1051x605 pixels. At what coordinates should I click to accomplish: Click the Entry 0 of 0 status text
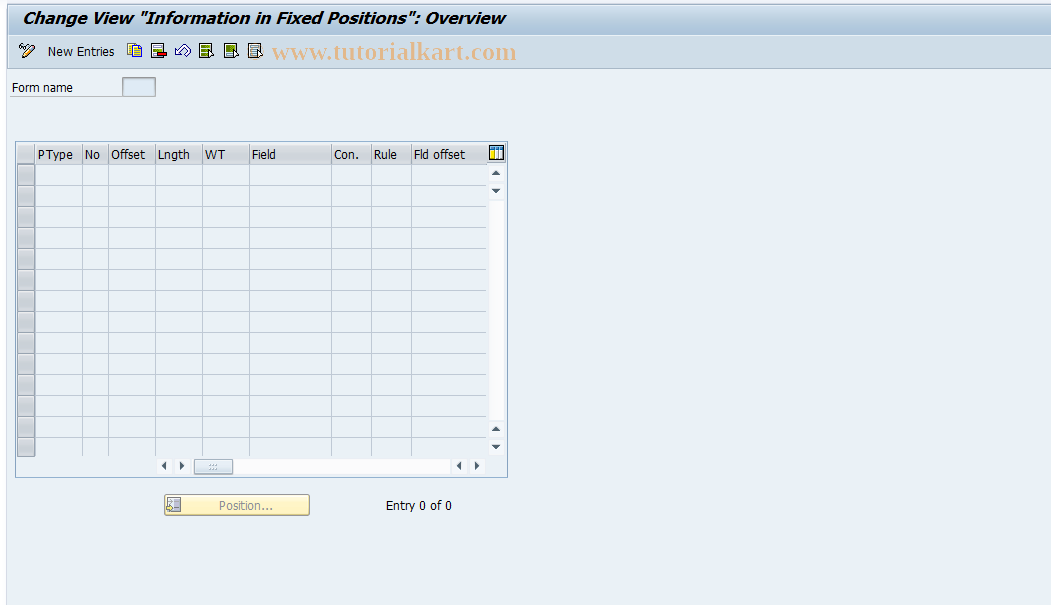click(x=418, y=506)
